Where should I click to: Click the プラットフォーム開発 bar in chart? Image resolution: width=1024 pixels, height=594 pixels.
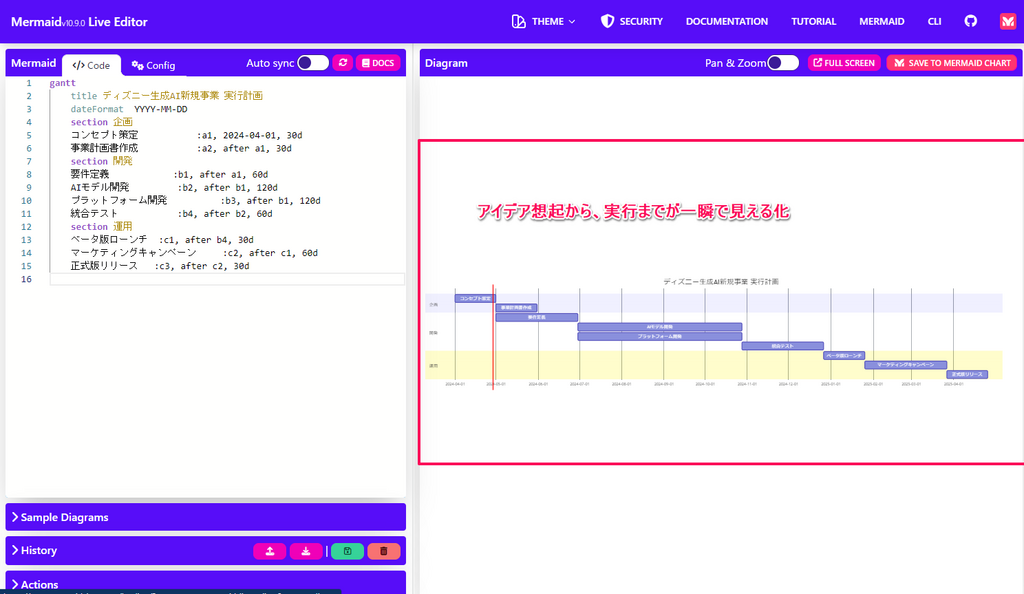[x=660, y=337]
